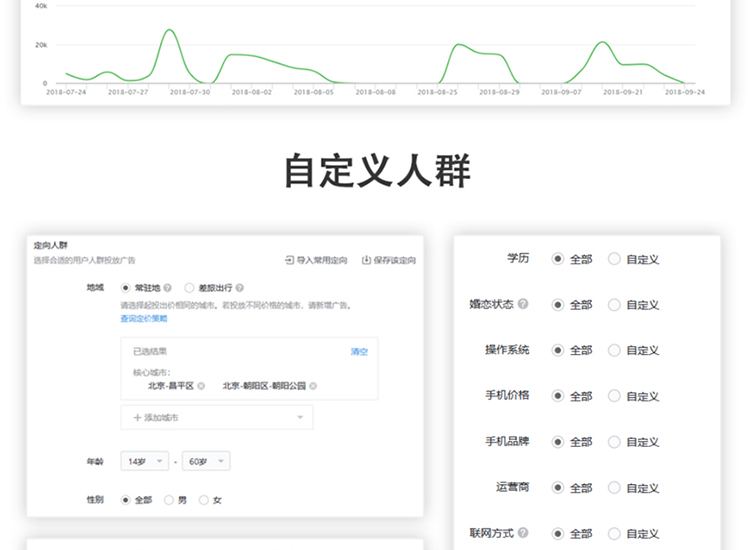The width and height of the screenshot is (750, 550).
Task: Click the 查询定价策略 link
Action: pyautogui.click(x=144, y=319)
